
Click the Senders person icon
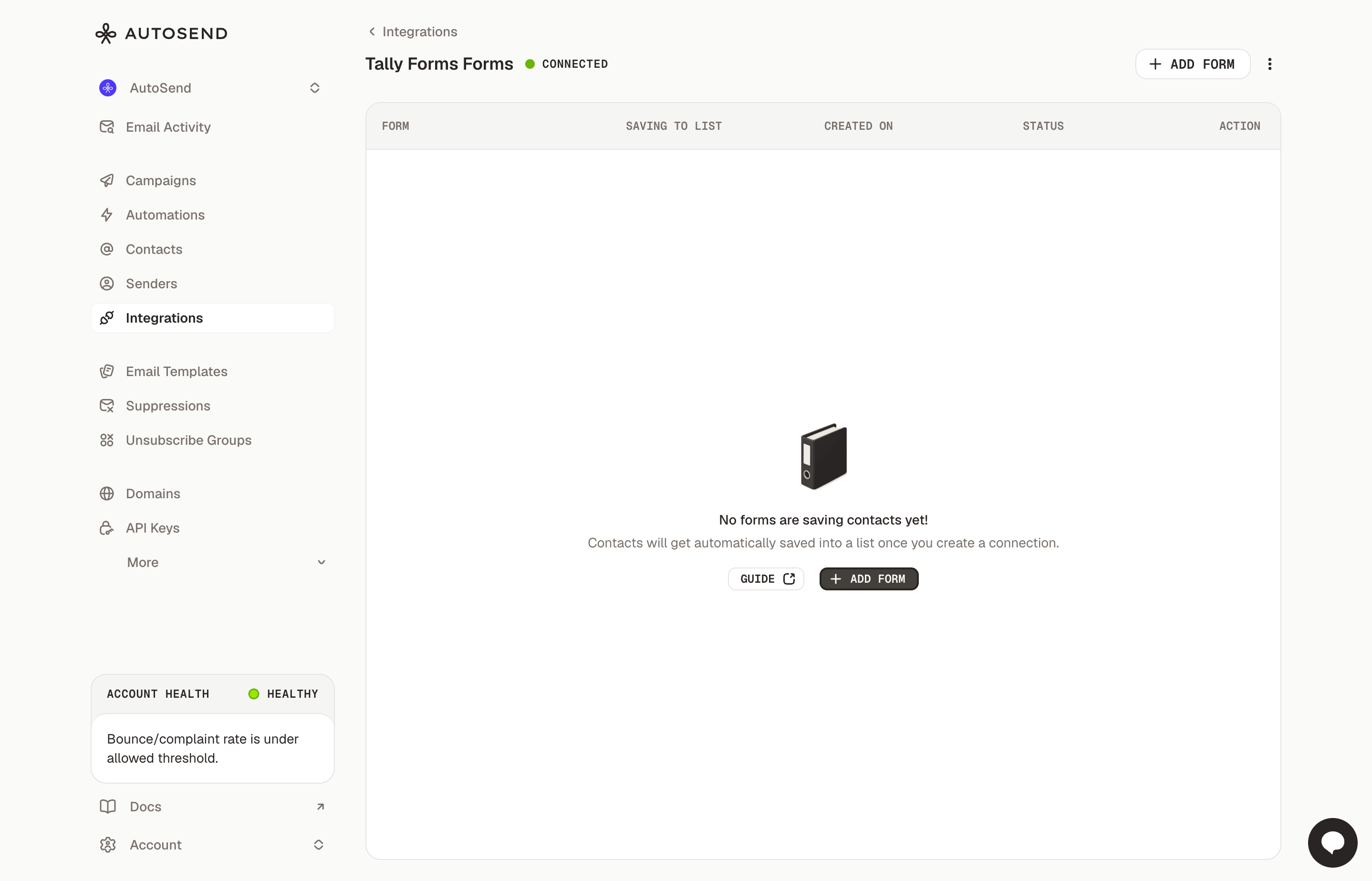tap(107, 283)
